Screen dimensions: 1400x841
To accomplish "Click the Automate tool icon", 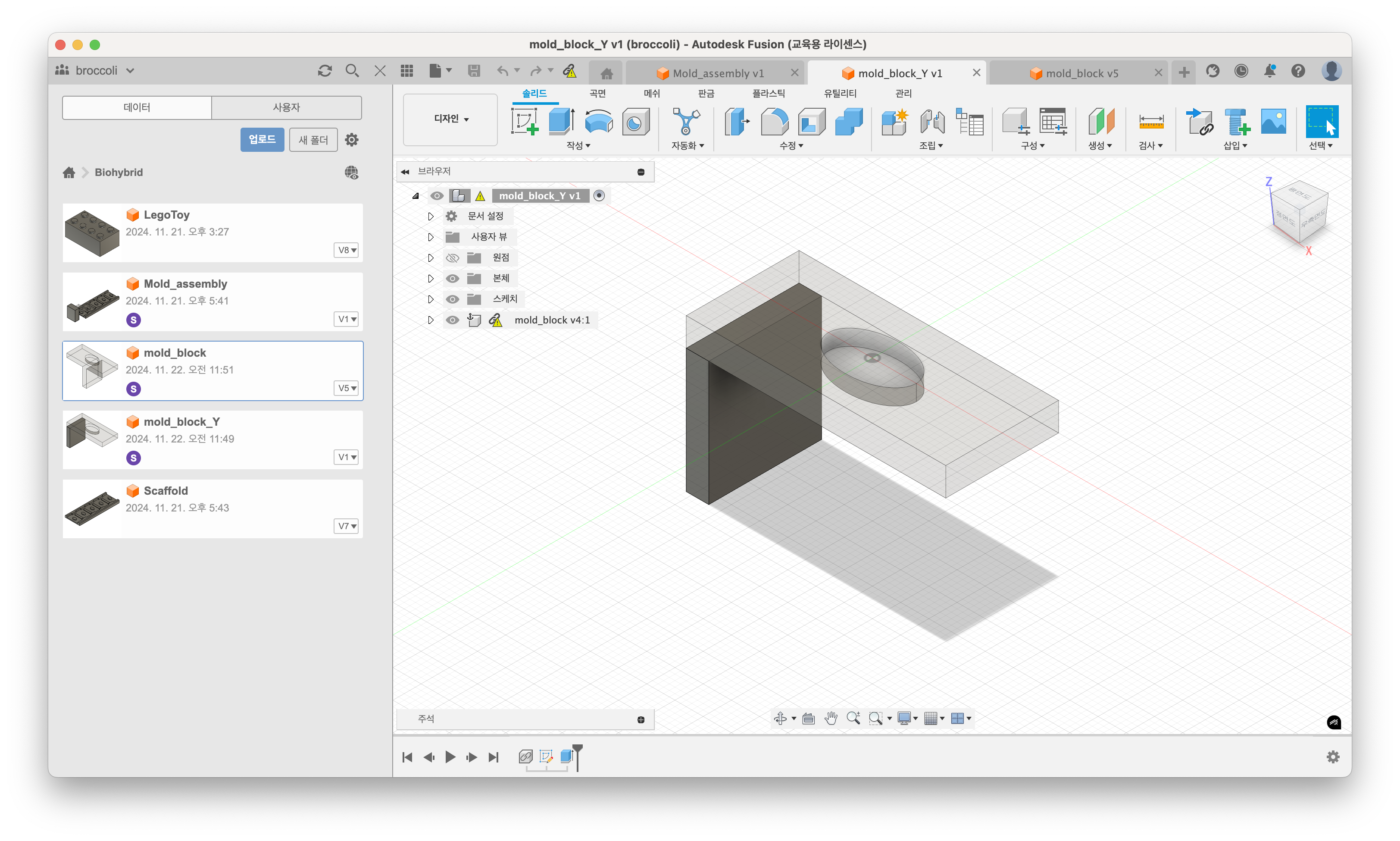I will click(686, 121).
